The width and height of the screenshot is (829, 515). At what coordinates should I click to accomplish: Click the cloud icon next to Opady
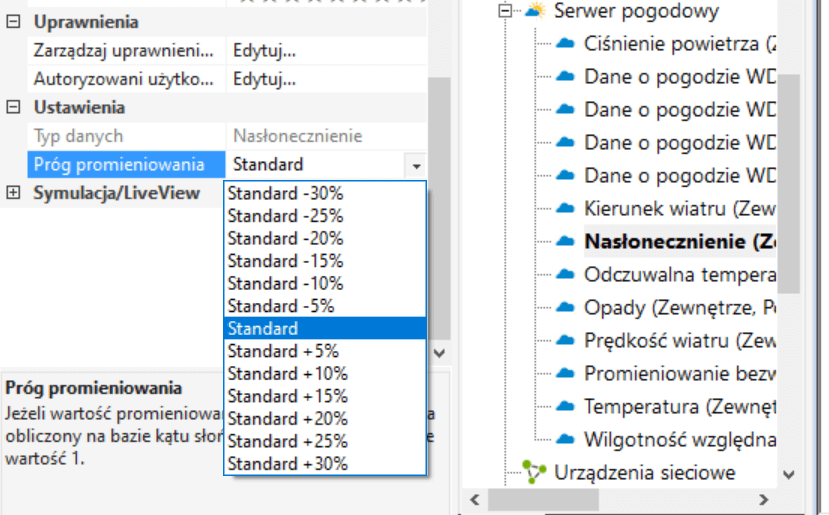pos(567,307)
